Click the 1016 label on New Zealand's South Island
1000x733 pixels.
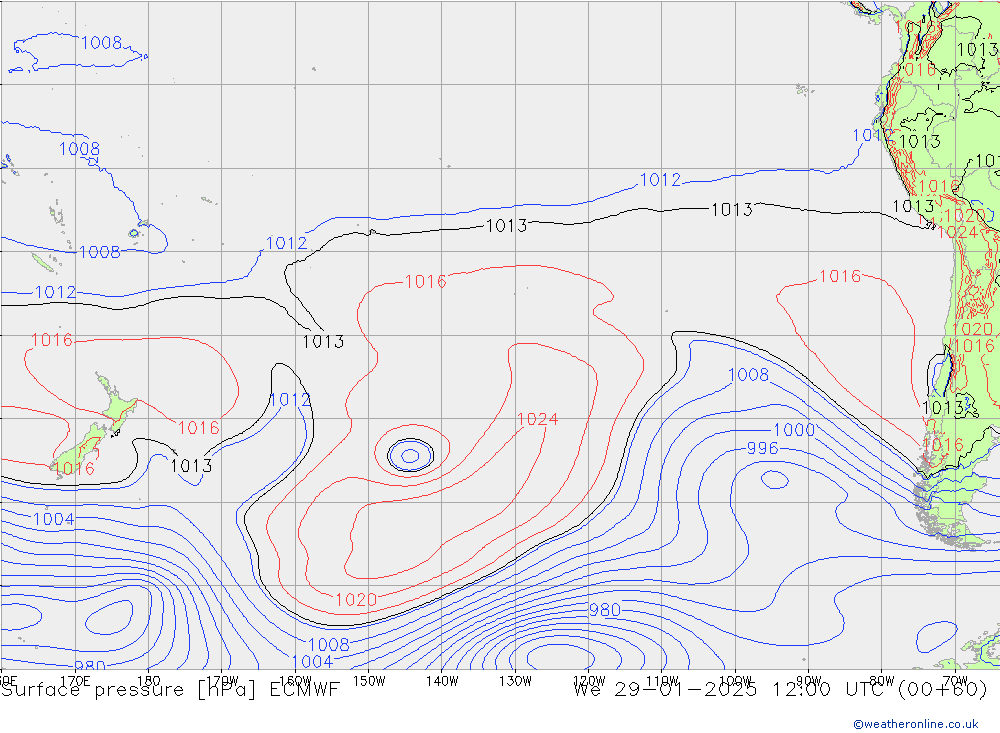[74, 469]
